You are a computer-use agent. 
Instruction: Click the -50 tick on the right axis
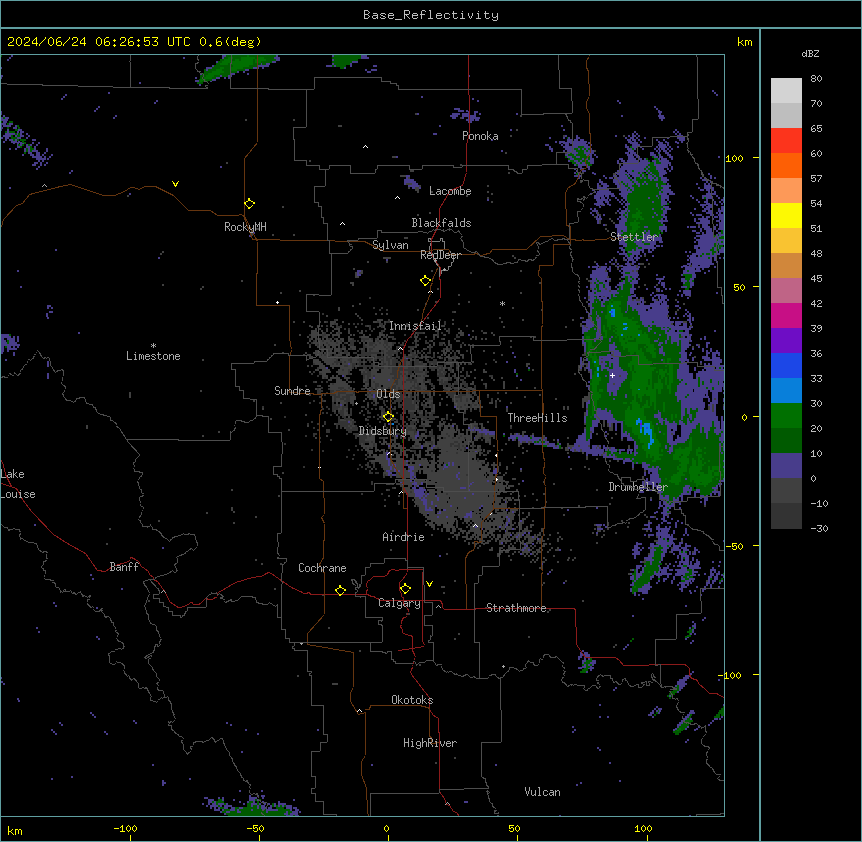pyautogui.click(x=734, y=546)
